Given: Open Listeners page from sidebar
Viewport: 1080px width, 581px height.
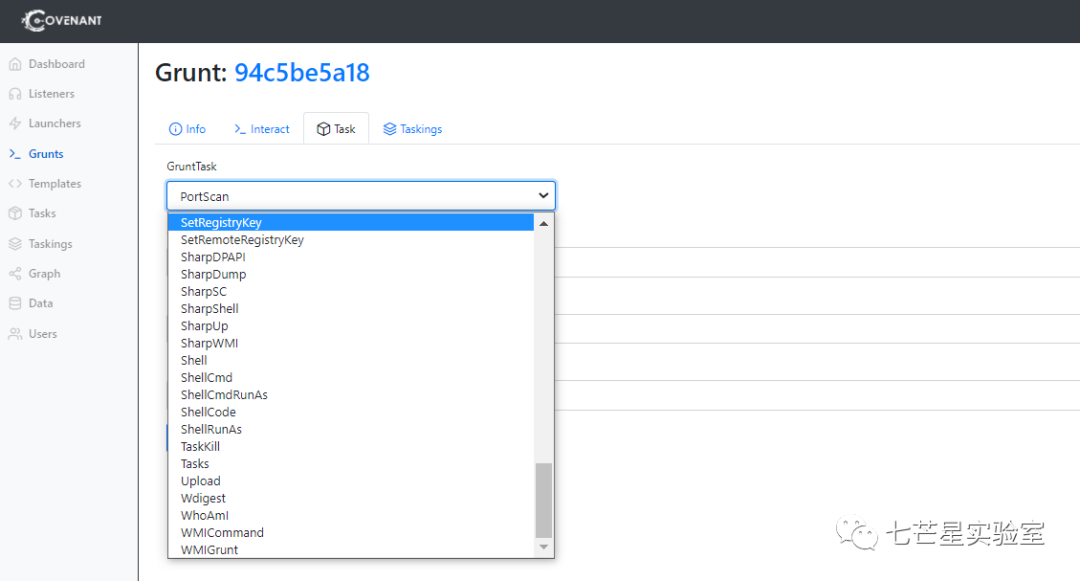Looking at the screenshot, I should [52, 94].
